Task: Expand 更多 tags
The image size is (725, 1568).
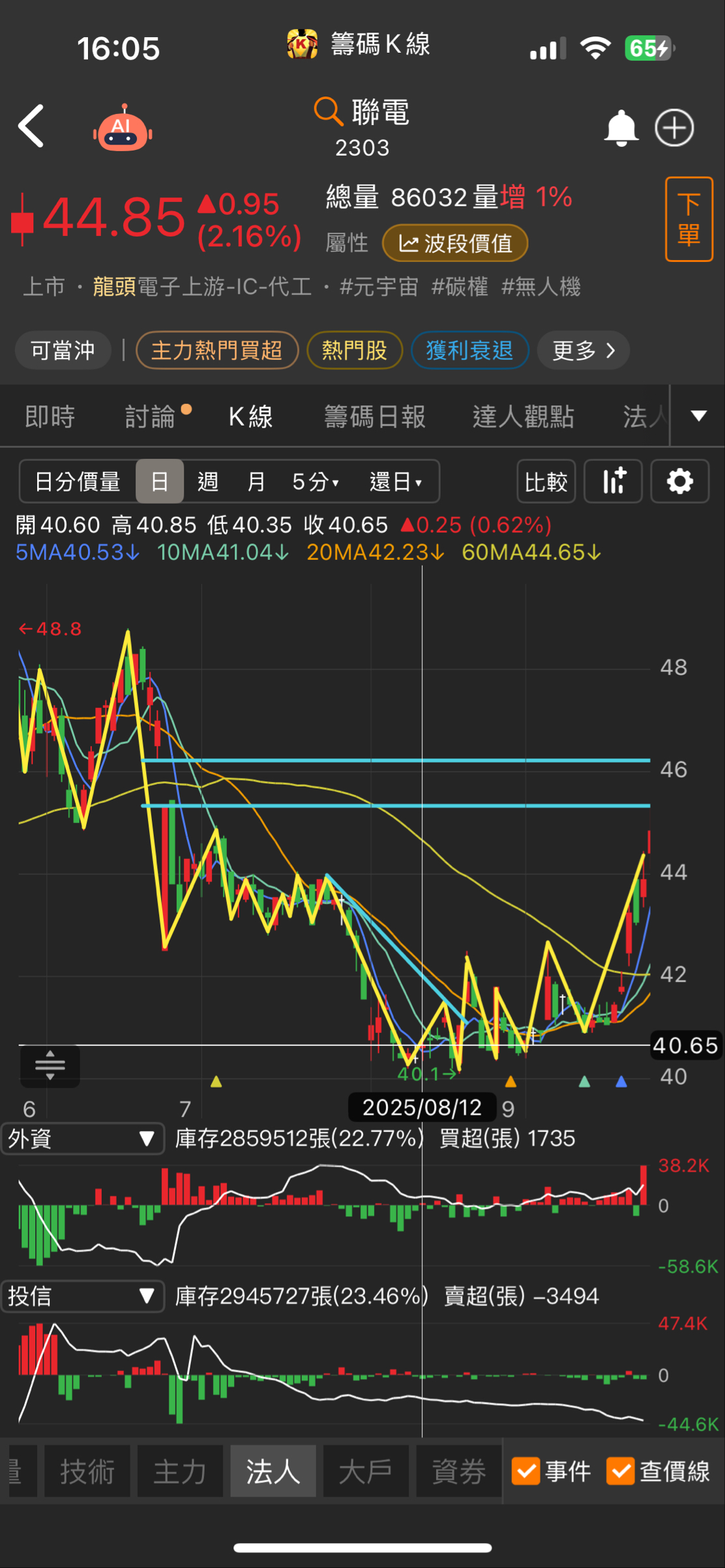Action: click(584, 351)
